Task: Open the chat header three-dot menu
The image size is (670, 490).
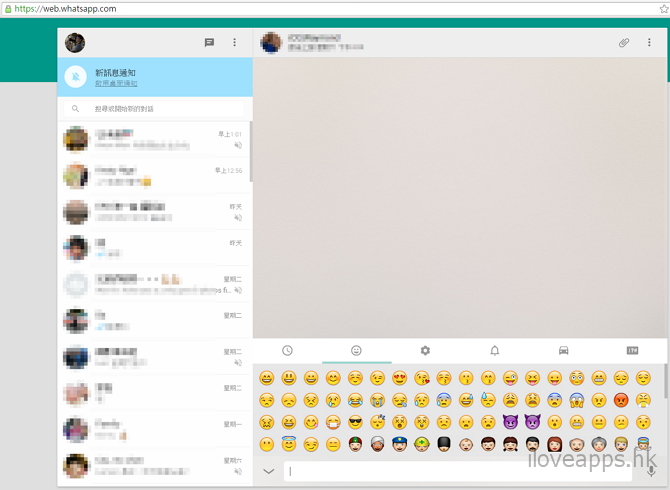Action: [x=649, y=43]
